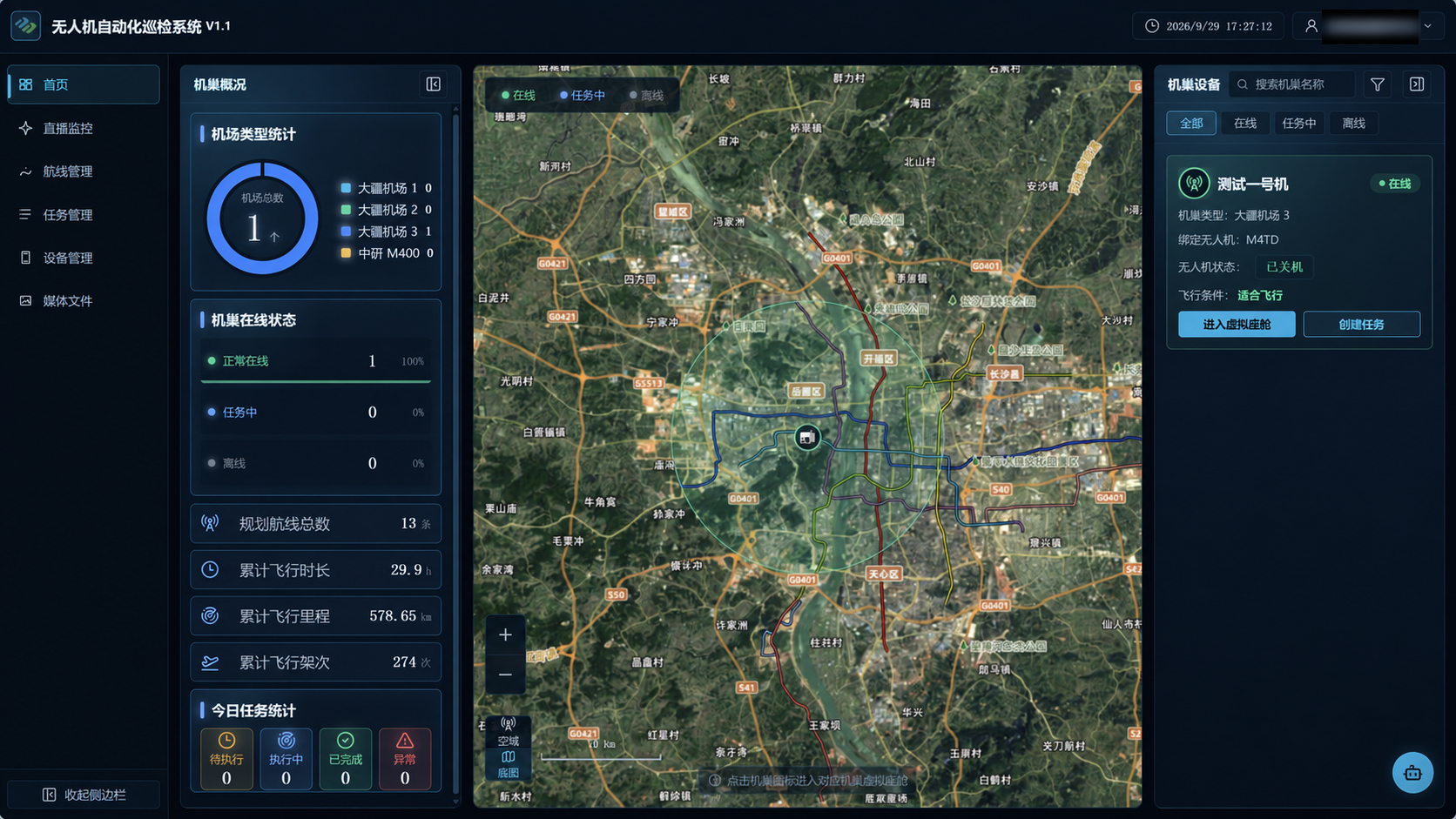Viewport: 1456px width, 819px height.
Task: Zoom in the map with plus
Action: click(x=505, y=634)
